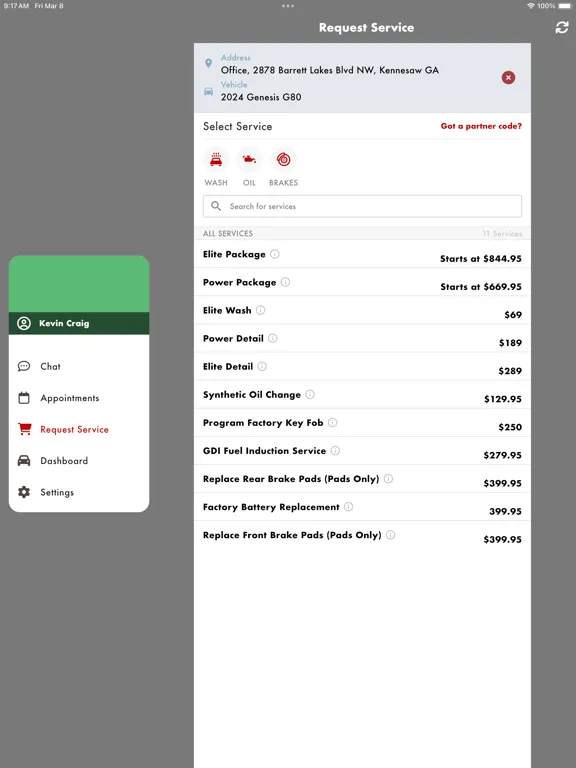Image resolution: width=576 pixels, height=768 pixels.
Task: Tap the Office address text
Action: tap(330, 70)
